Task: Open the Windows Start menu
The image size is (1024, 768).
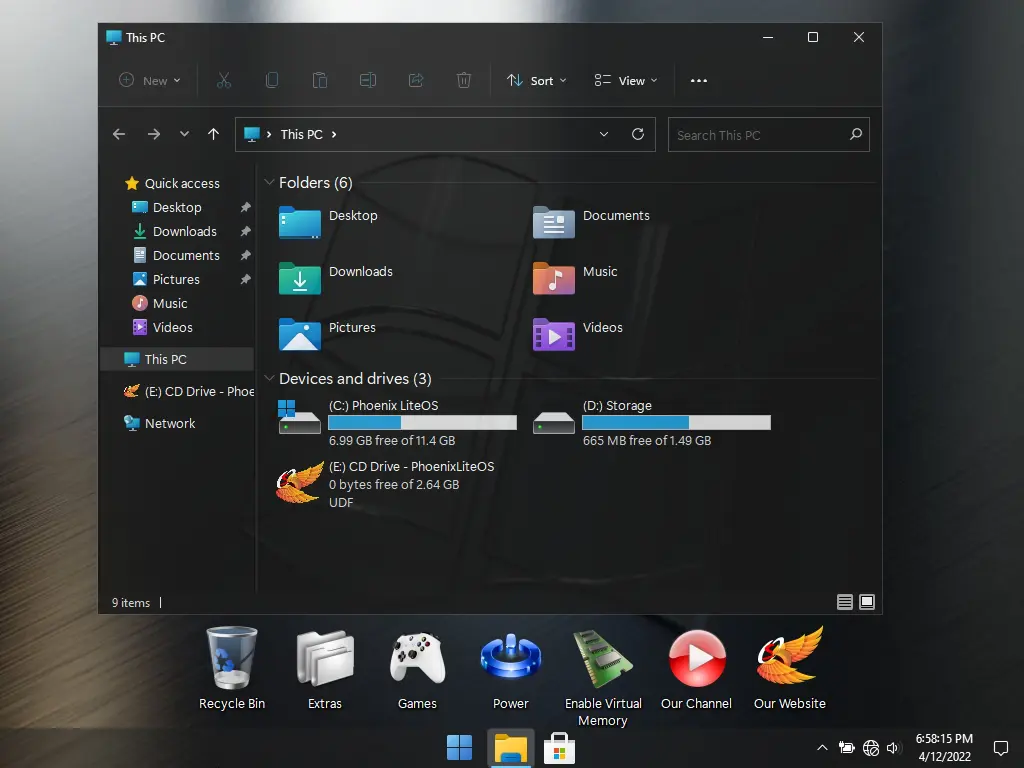Action: [x=460, y=748]
